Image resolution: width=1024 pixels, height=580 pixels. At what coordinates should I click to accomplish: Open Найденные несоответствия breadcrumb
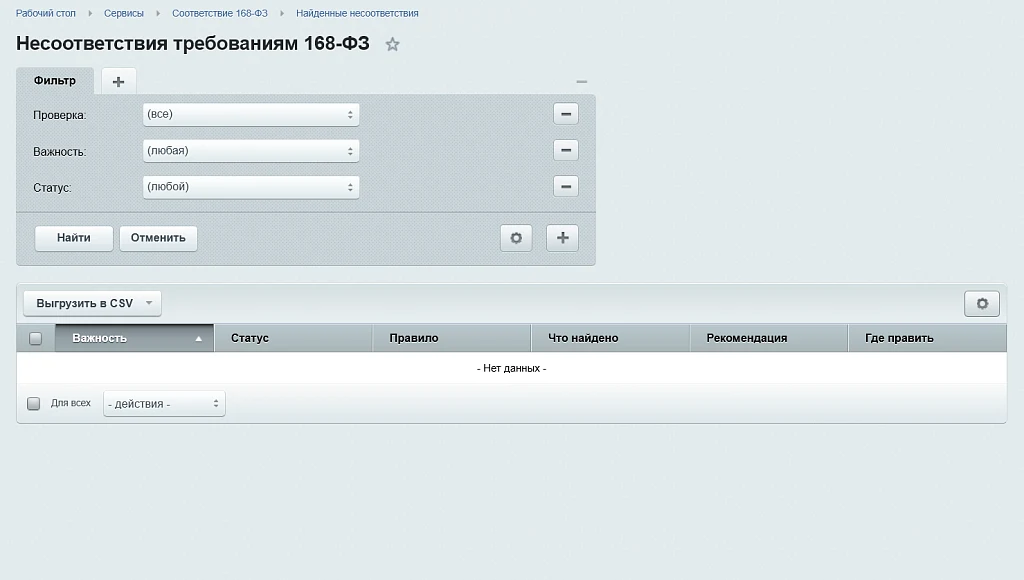click(x=357, y=13)
